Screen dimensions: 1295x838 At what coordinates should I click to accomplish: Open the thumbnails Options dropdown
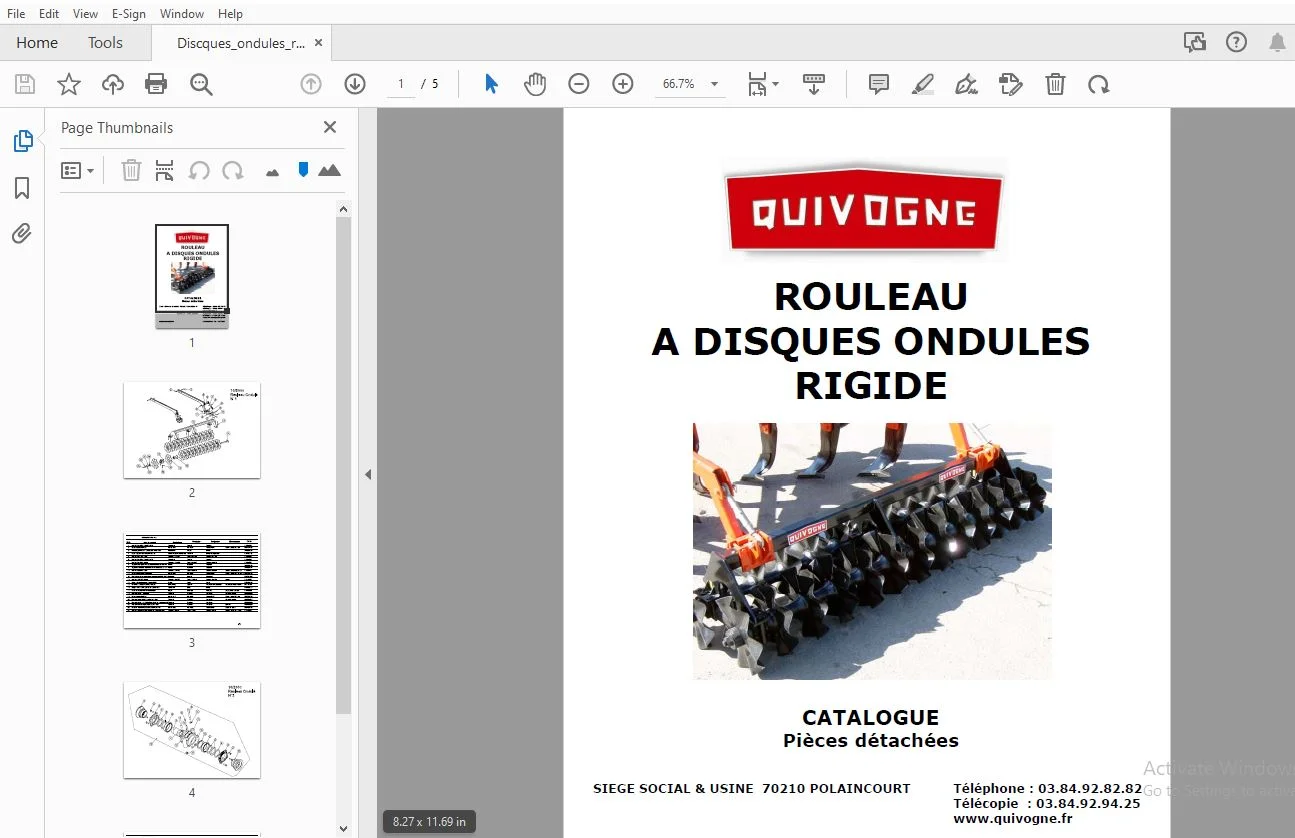(x=78, y=171)
